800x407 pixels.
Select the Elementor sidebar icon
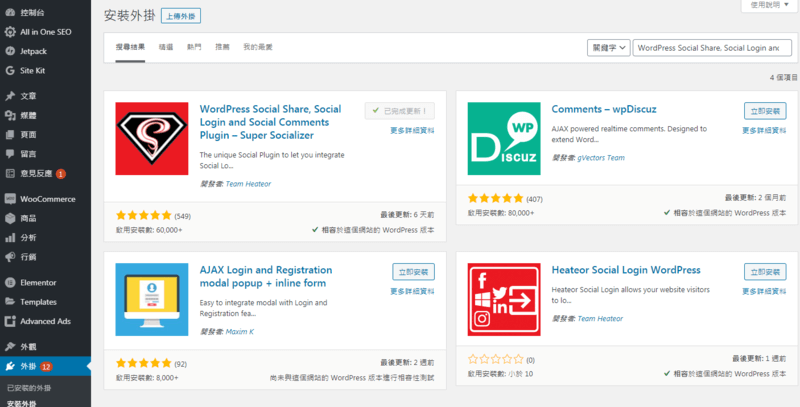pos(9,283)
